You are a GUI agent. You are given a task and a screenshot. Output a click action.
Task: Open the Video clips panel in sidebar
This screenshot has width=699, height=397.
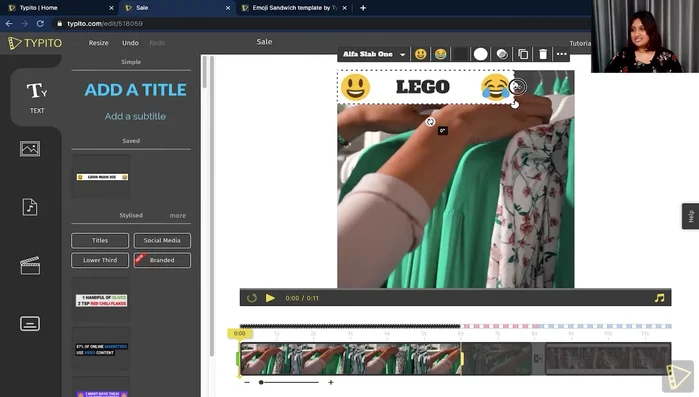click(30, 266)
